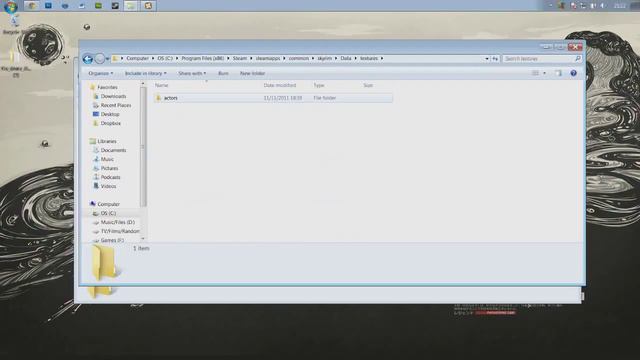This screenshot has width=640, height=360.
Task: Click the Explorer taskbar button
Action: pyautogui.click(x=131, y=6)
